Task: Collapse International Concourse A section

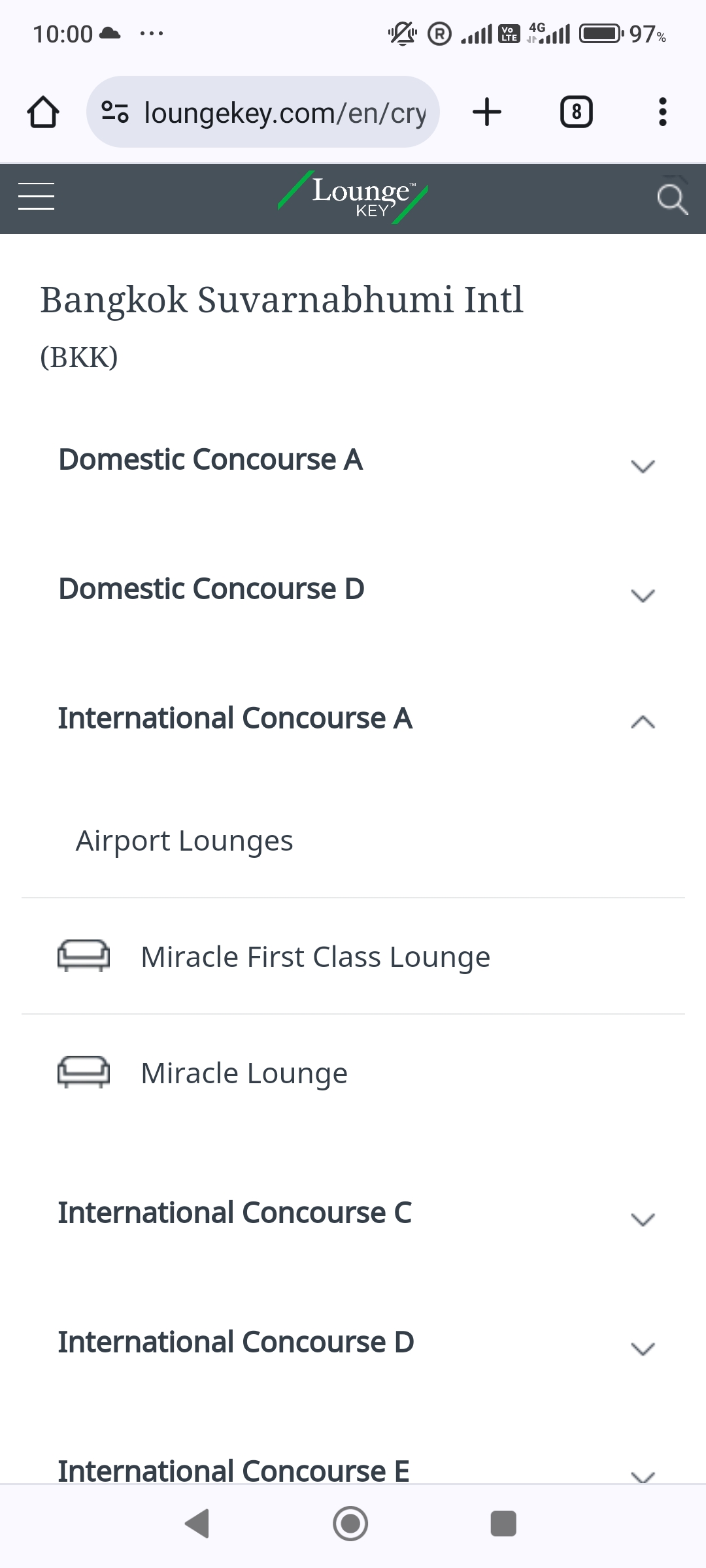Action: click(x=643, y=721)
